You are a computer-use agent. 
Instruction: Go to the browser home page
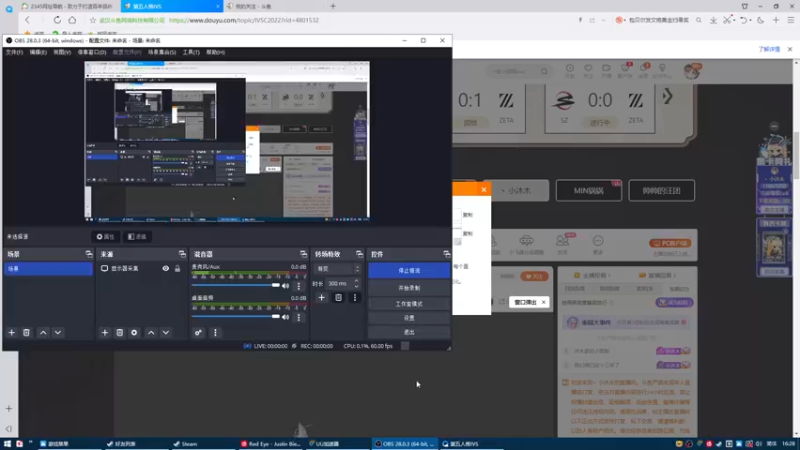coord(72,20)
